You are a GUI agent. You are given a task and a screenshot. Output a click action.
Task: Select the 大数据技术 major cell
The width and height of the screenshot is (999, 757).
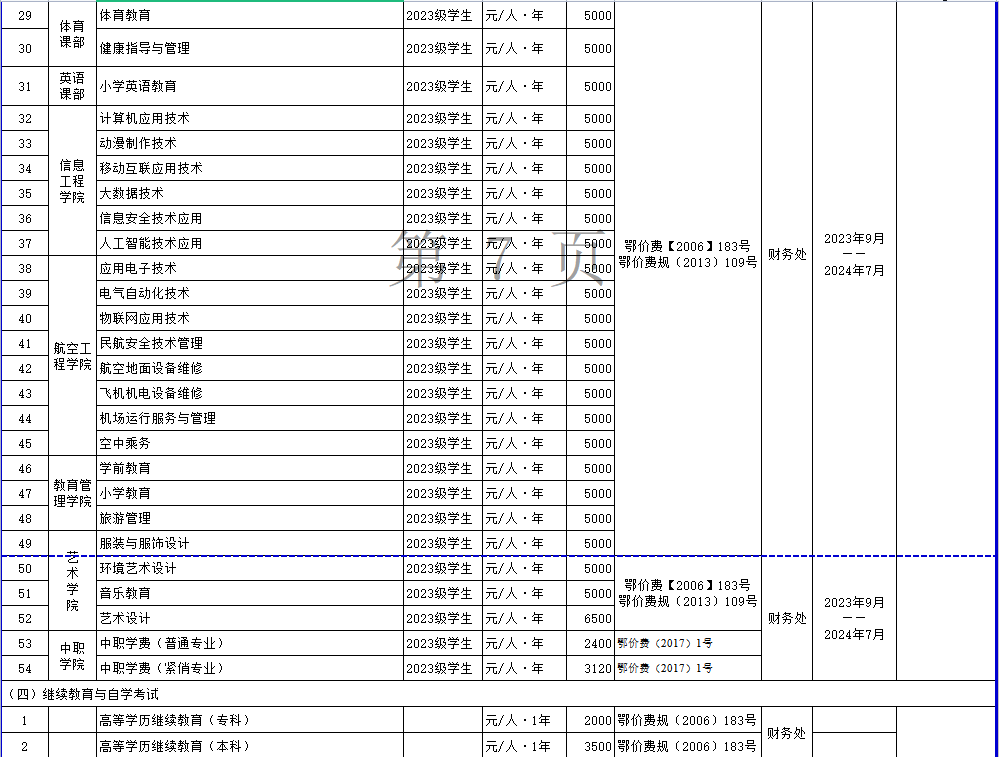pyautogui.click(x=249, y=193)
